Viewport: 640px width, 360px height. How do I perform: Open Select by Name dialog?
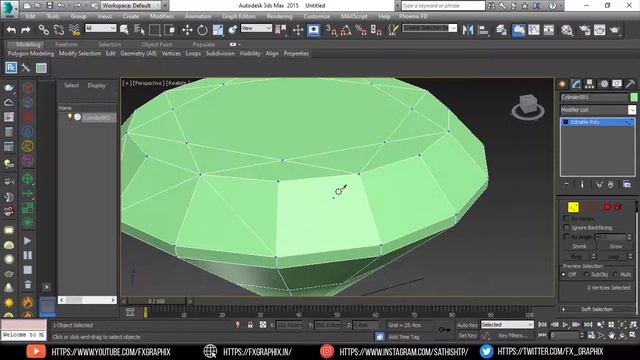tap(139, 30)
